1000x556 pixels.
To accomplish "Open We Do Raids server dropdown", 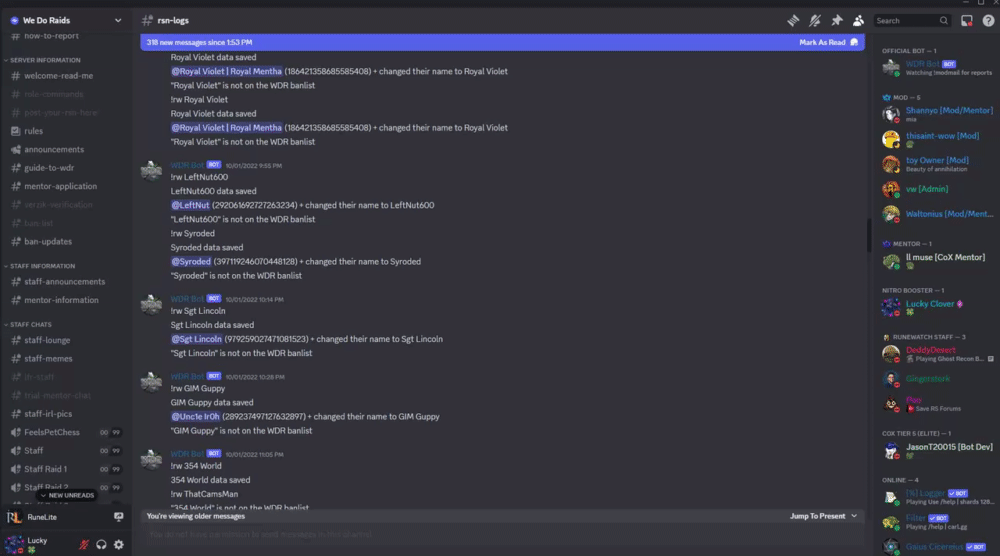I will (118, 20).
